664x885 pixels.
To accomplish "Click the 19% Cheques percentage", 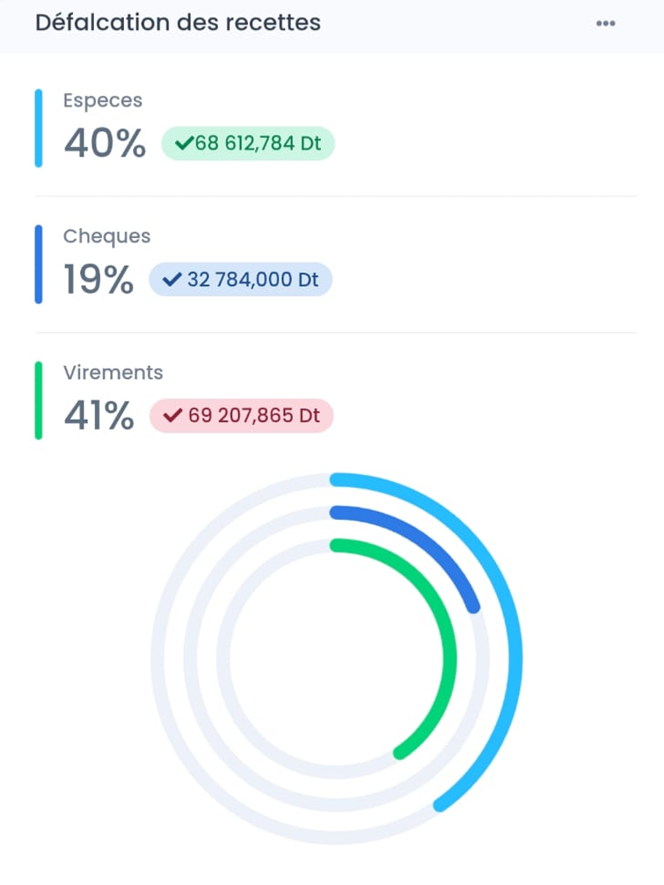I will pos(98,280).
